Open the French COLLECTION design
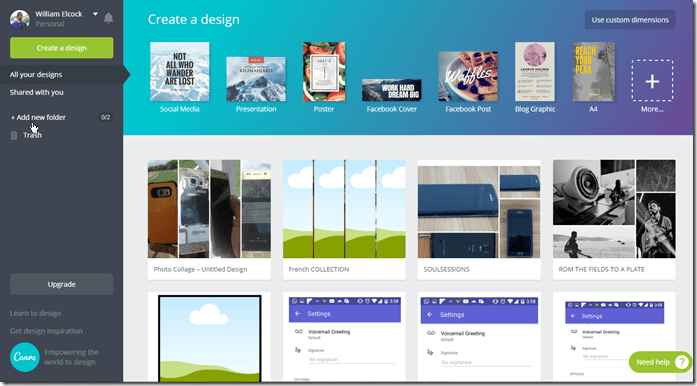 [344, 220]
